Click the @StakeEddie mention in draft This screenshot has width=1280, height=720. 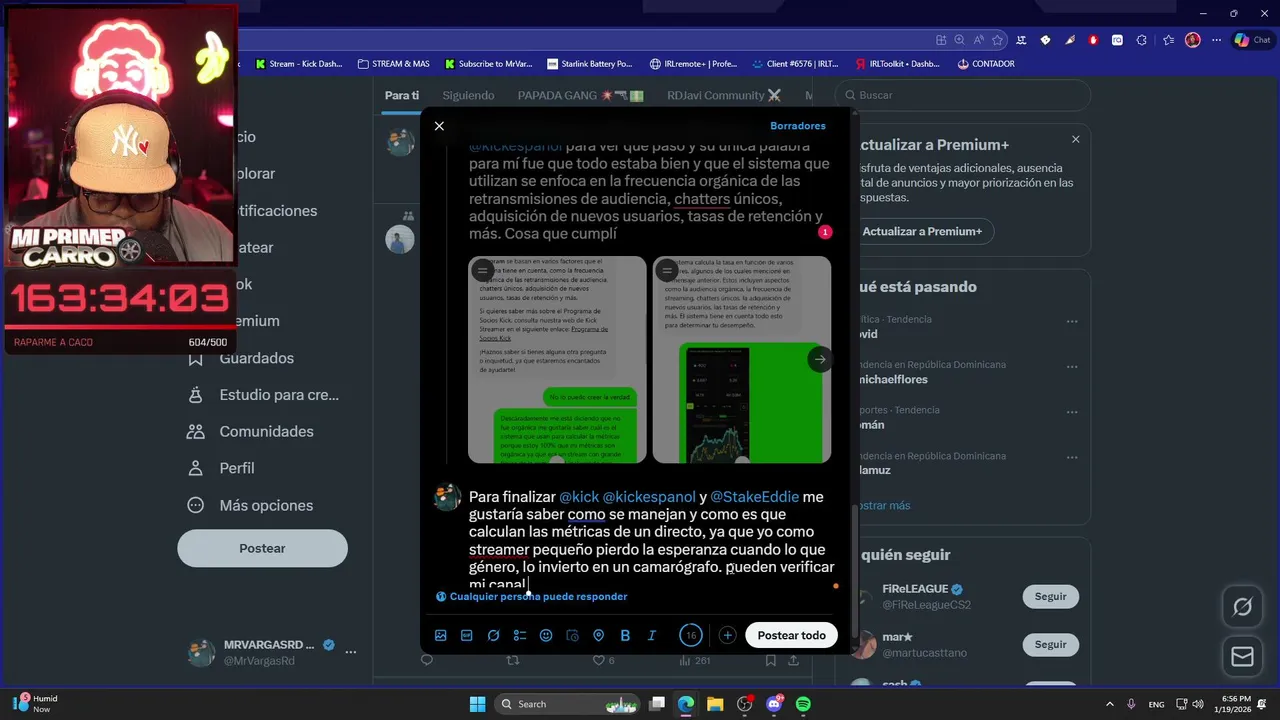(755, 497)
